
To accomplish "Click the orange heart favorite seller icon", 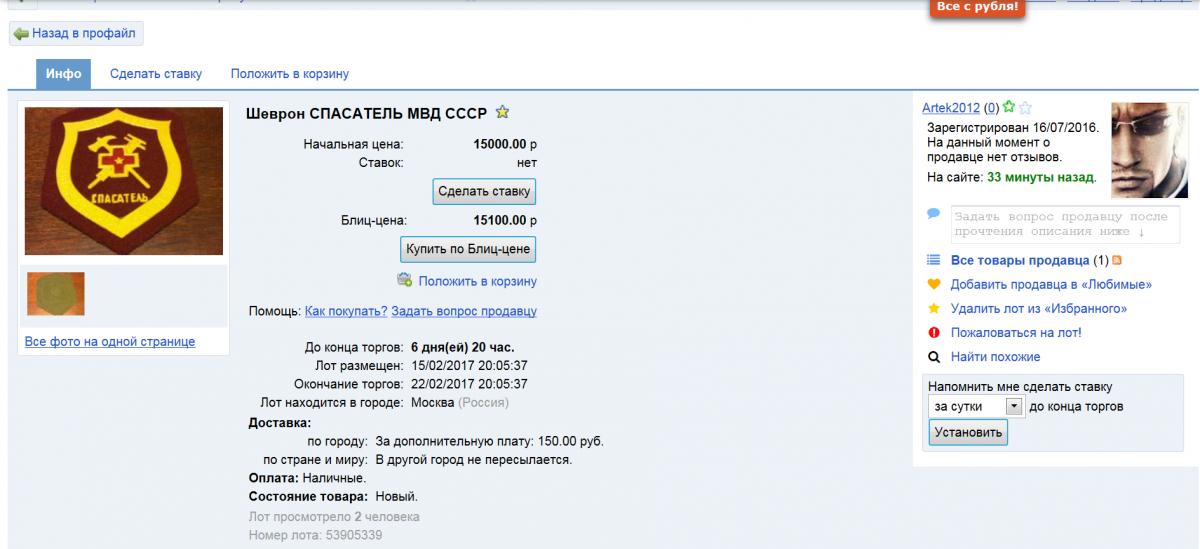I will pyautogui.click(x=934, y=284).
